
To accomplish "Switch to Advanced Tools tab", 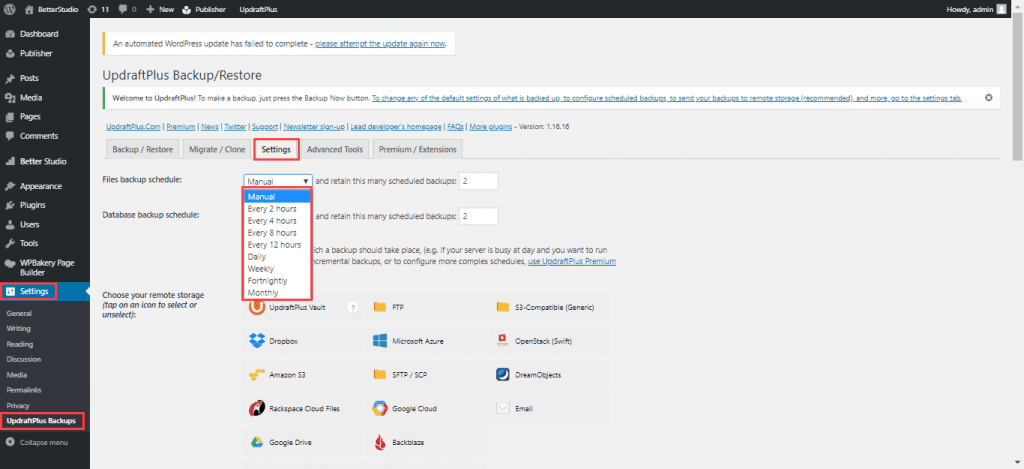I will 334,150.
